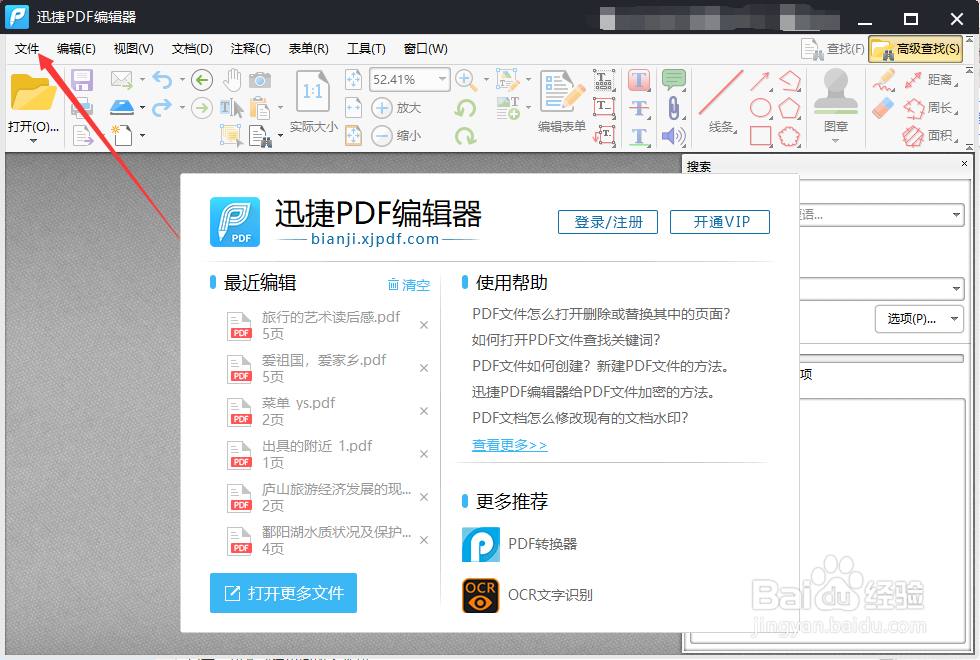The height and width of the screenshot is (660, 980).
Task: Click the green comment note icon
Action: click(674, 80)
